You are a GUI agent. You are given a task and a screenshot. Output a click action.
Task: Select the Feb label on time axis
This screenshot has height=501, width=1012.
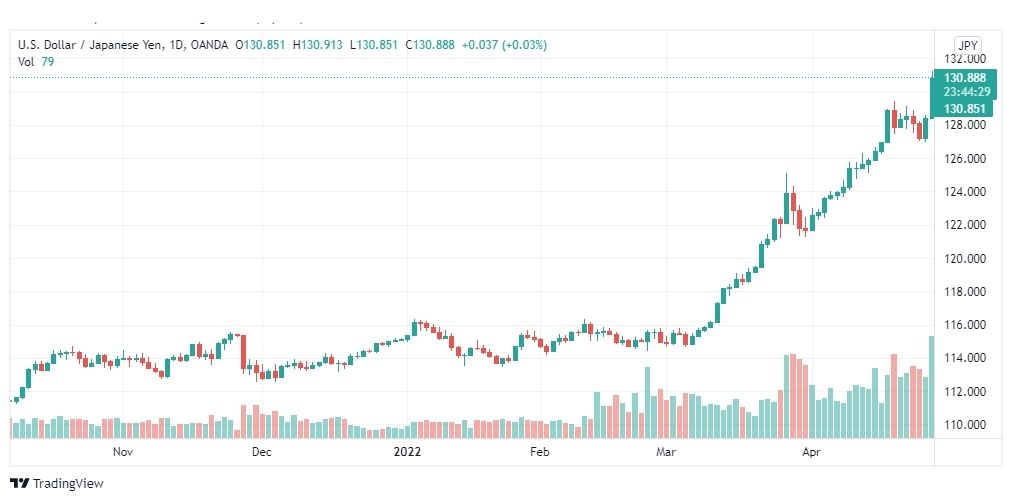pyautogui.click(x=539, y=452)
